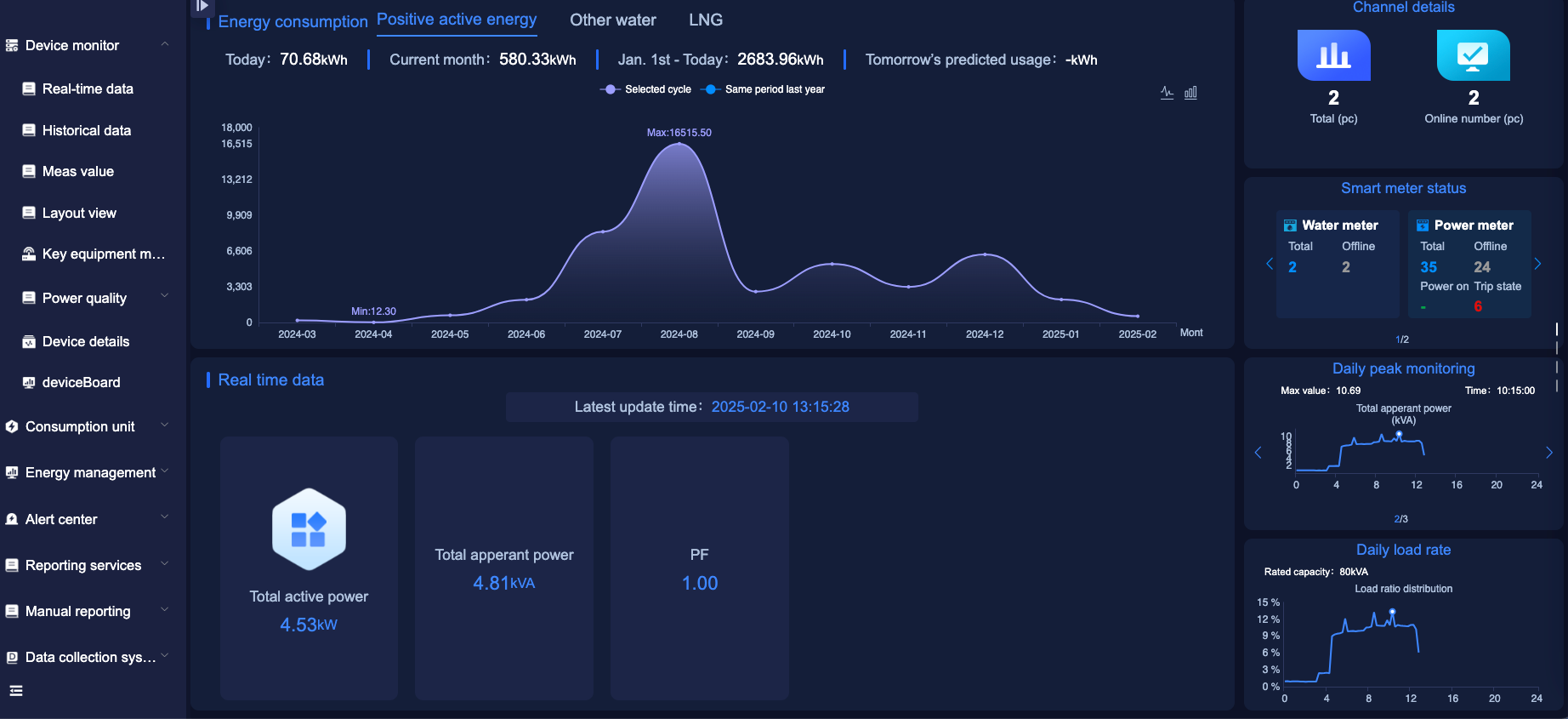Switch chart to line graph view icon
The width and height of the screenshot is (1568, 719).
(x=1167, y=93)
